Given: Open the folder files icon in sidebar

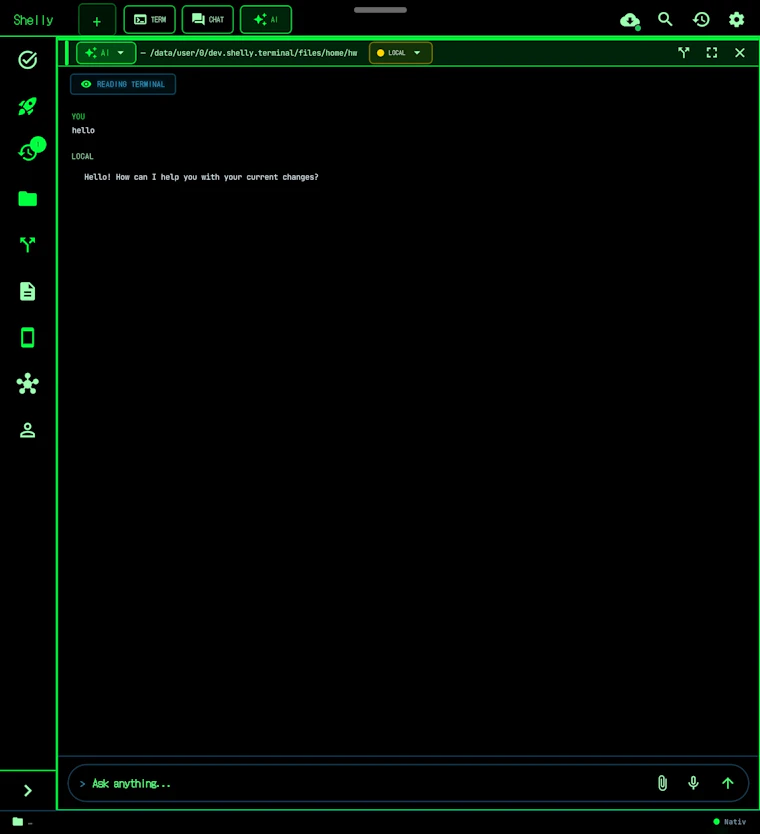Looking at the screenshot, I should pos(28,199).
